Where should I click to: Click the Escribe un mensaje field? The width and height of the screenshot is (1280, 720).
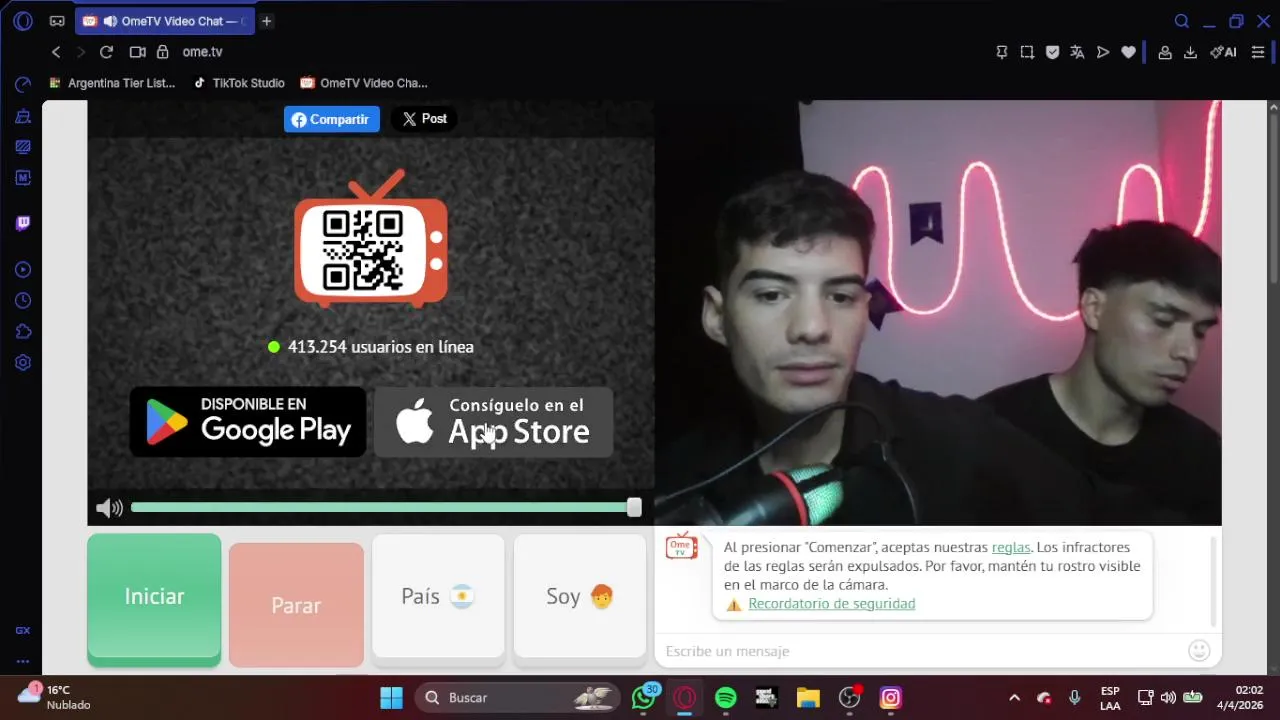click(920, 651)
